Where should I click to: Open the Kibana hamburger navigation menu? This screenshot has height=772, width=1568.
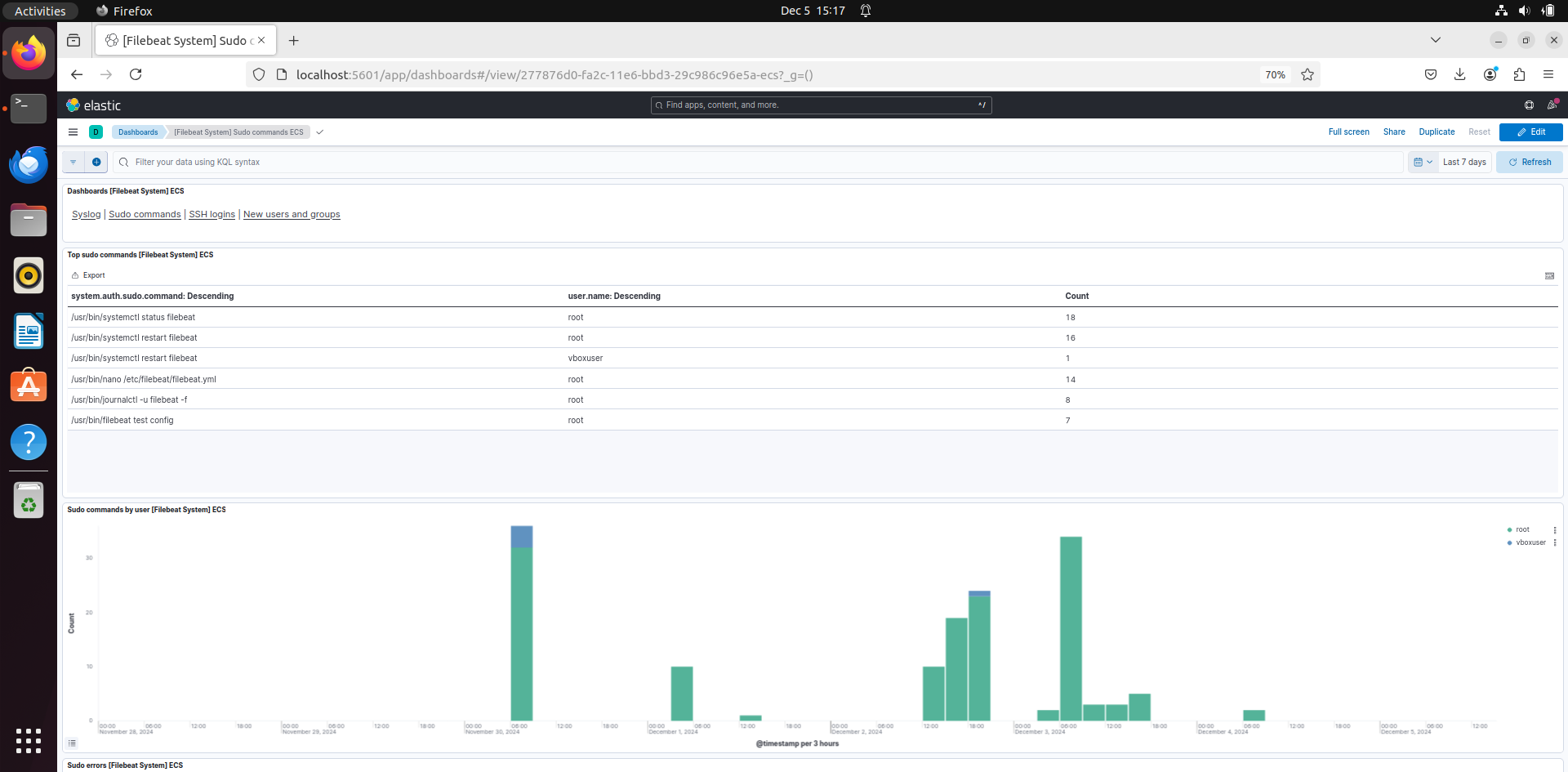coord(73,132)
